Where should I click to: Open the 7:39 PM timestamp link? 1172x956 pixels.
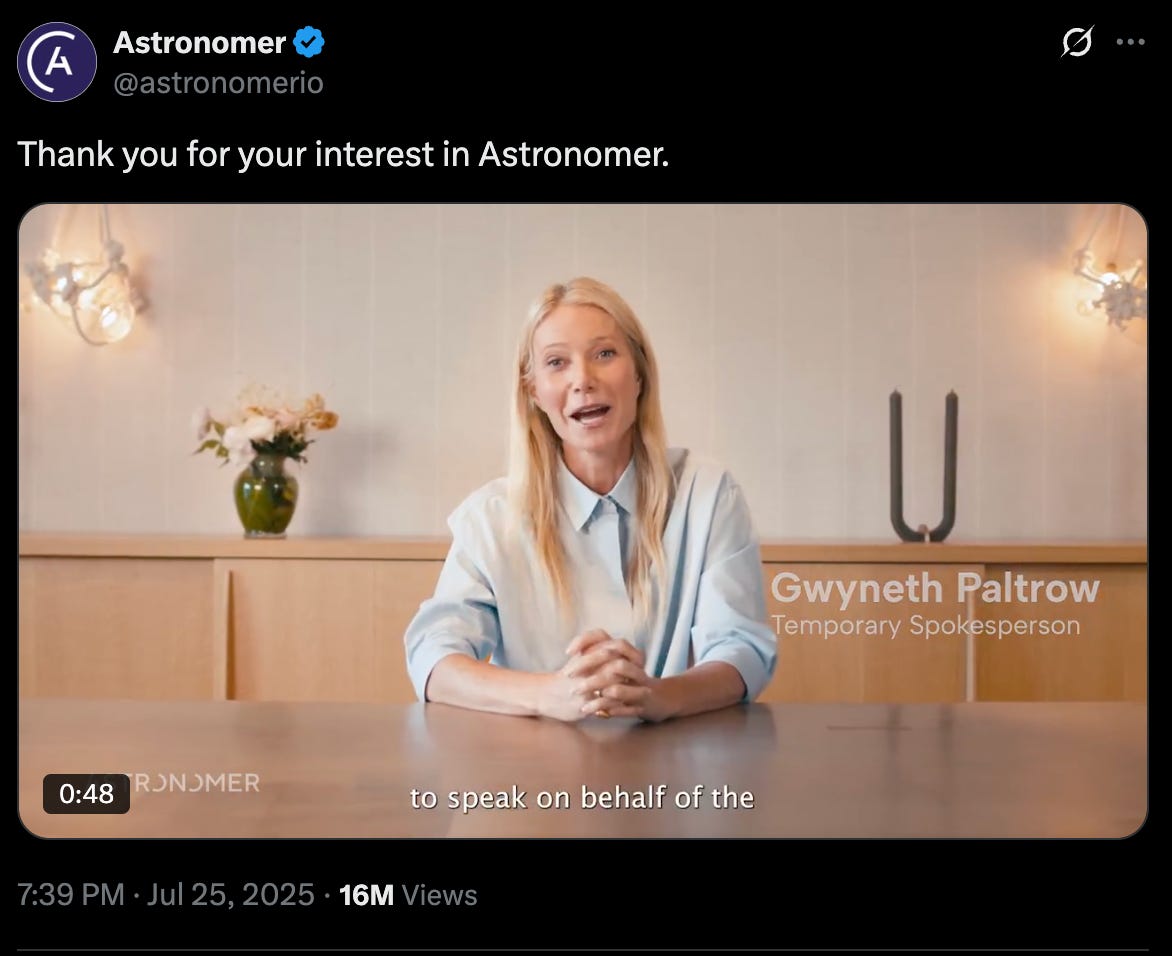pos(71,895)
